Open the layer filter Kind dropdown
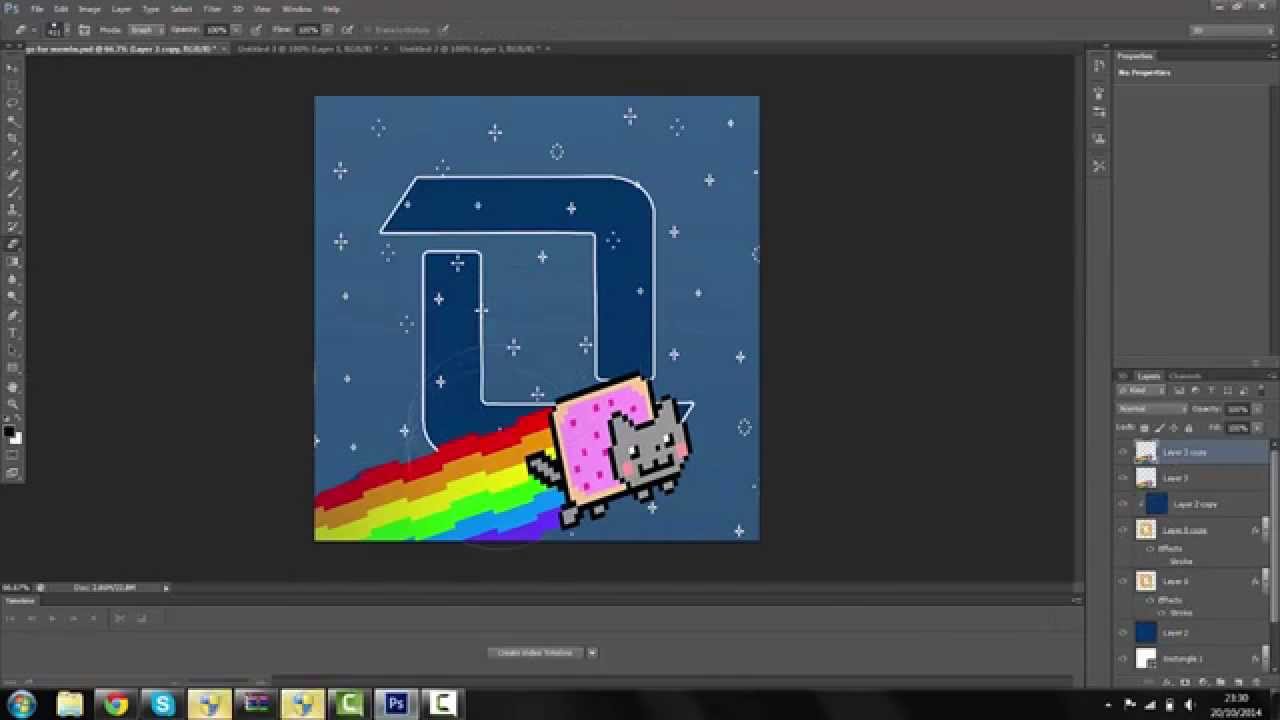1280x720 pixels. (x=1143, y=390)
